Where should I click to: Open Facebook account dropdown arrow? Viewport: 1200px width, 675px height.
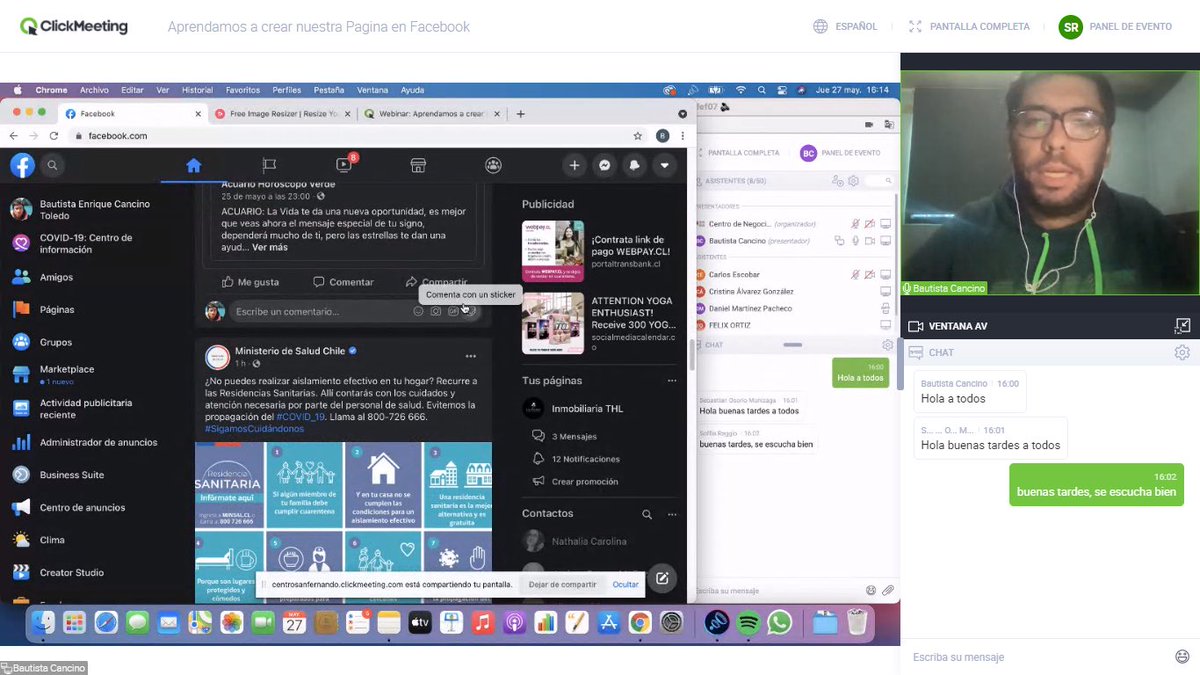click(665, 165)
